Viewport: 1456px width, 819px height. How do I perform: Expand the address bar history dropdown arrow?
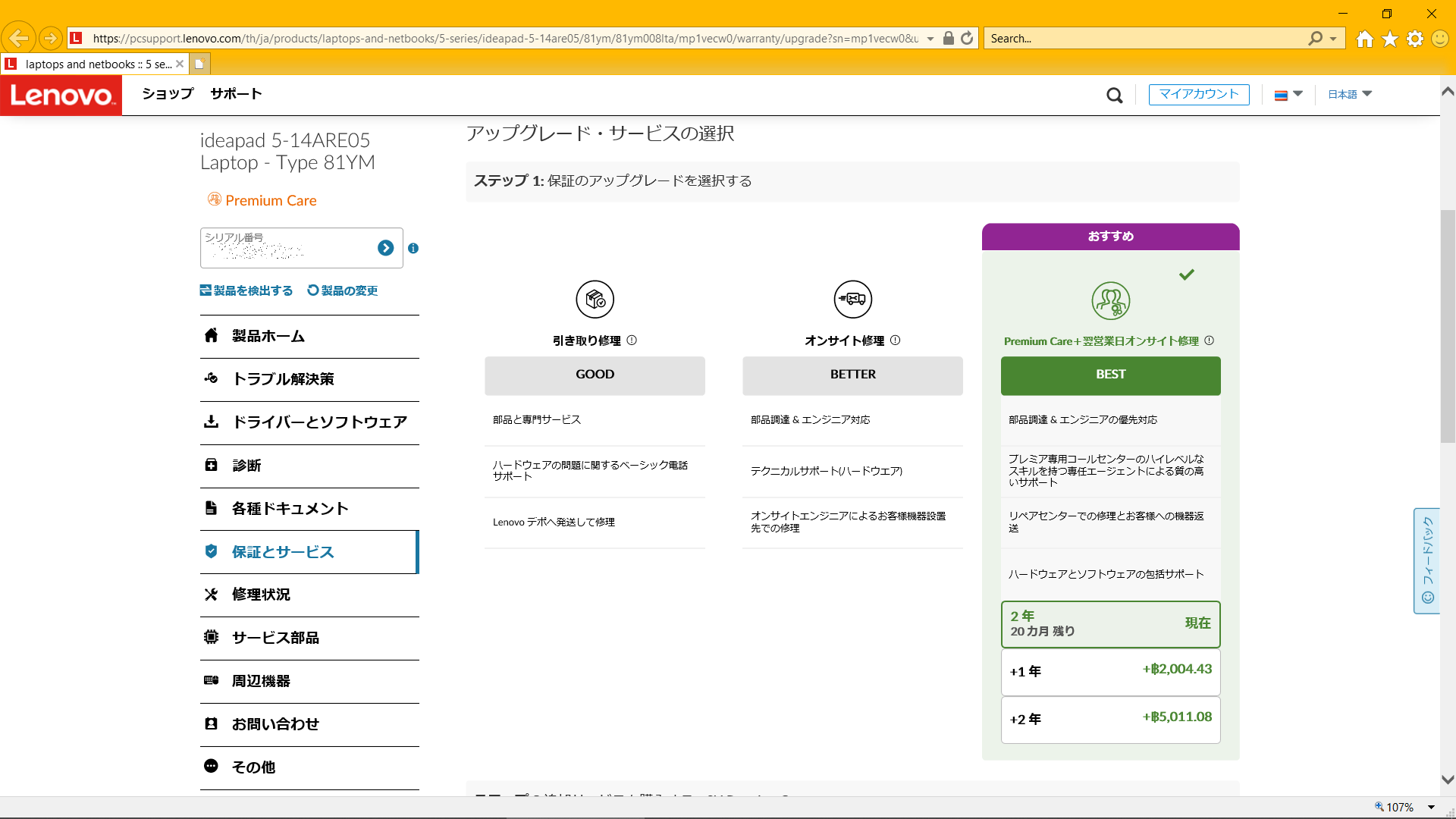[930, 39]
